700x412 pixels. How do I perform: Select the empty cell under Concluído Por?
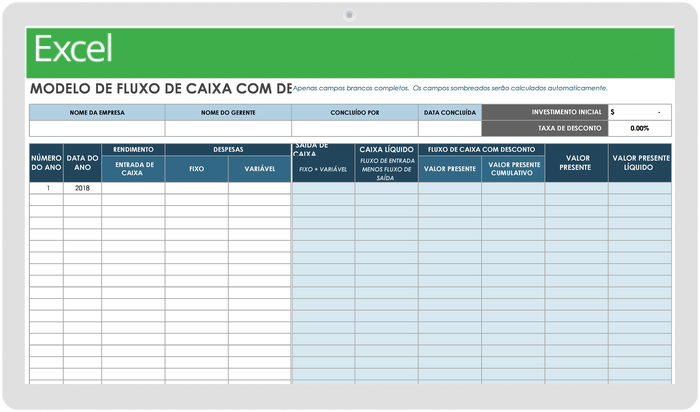pos(354,128)
